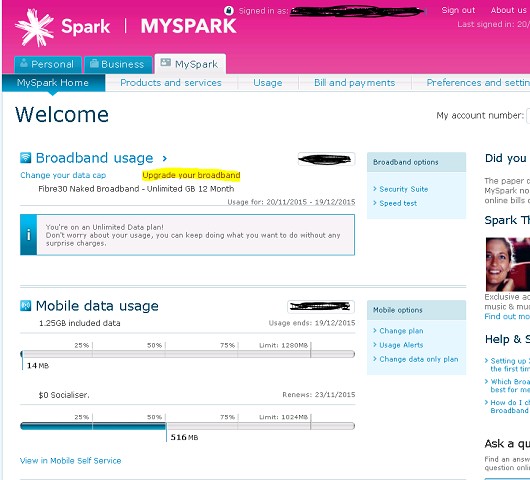Open Bill and payments menu

[355, 83]
